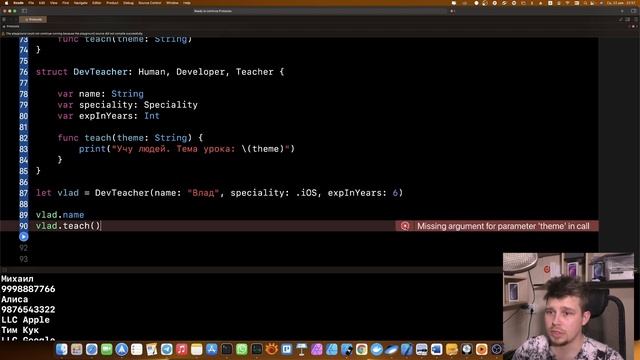Toggle the navigator sidebar in Xcode toolbar
Image resolution: width=640 pixels, height=360 pixels.
coord(24,11)
